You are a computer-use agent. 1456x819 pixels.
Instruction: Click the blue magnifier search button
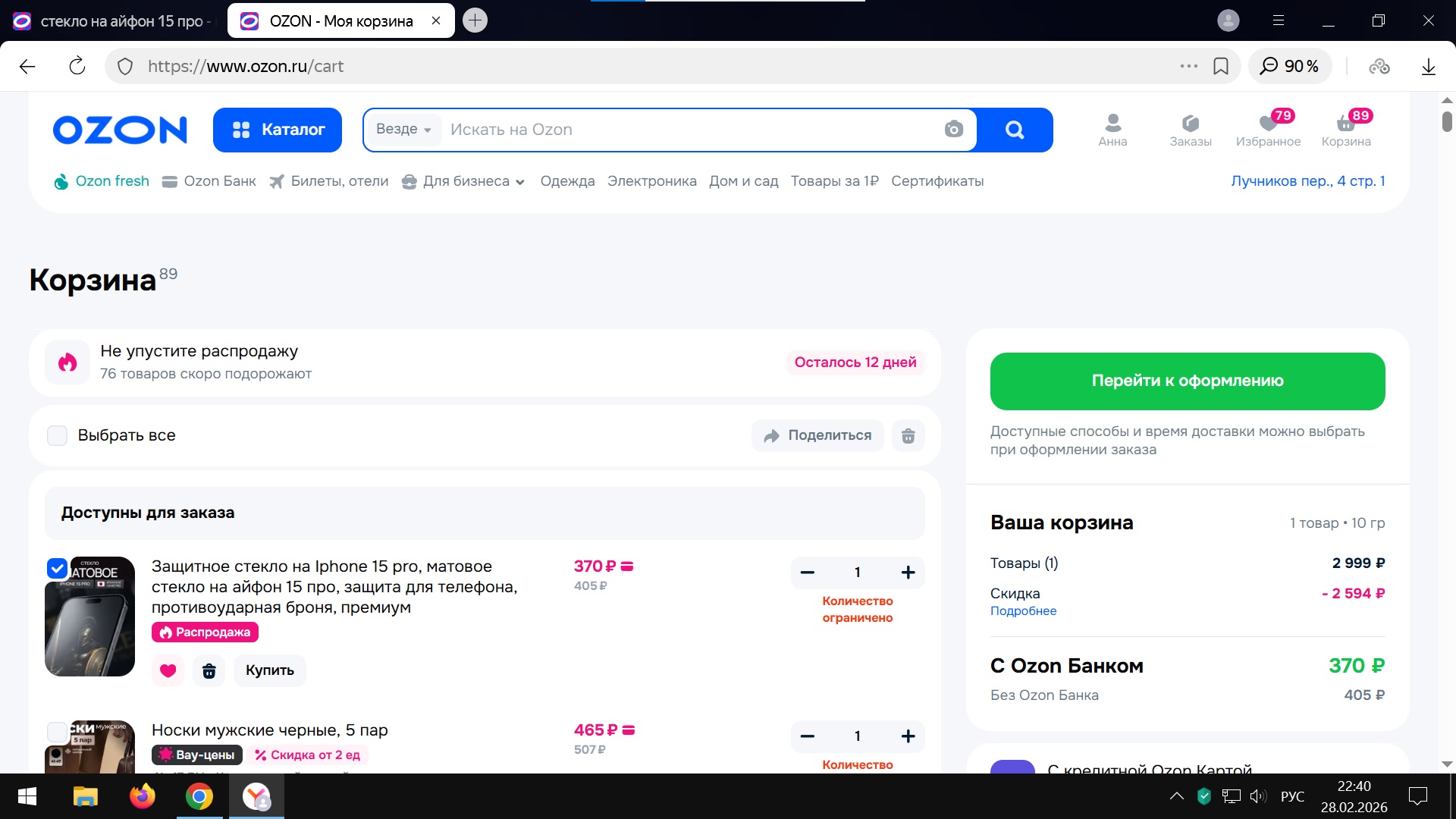(x=1014, y=130)
